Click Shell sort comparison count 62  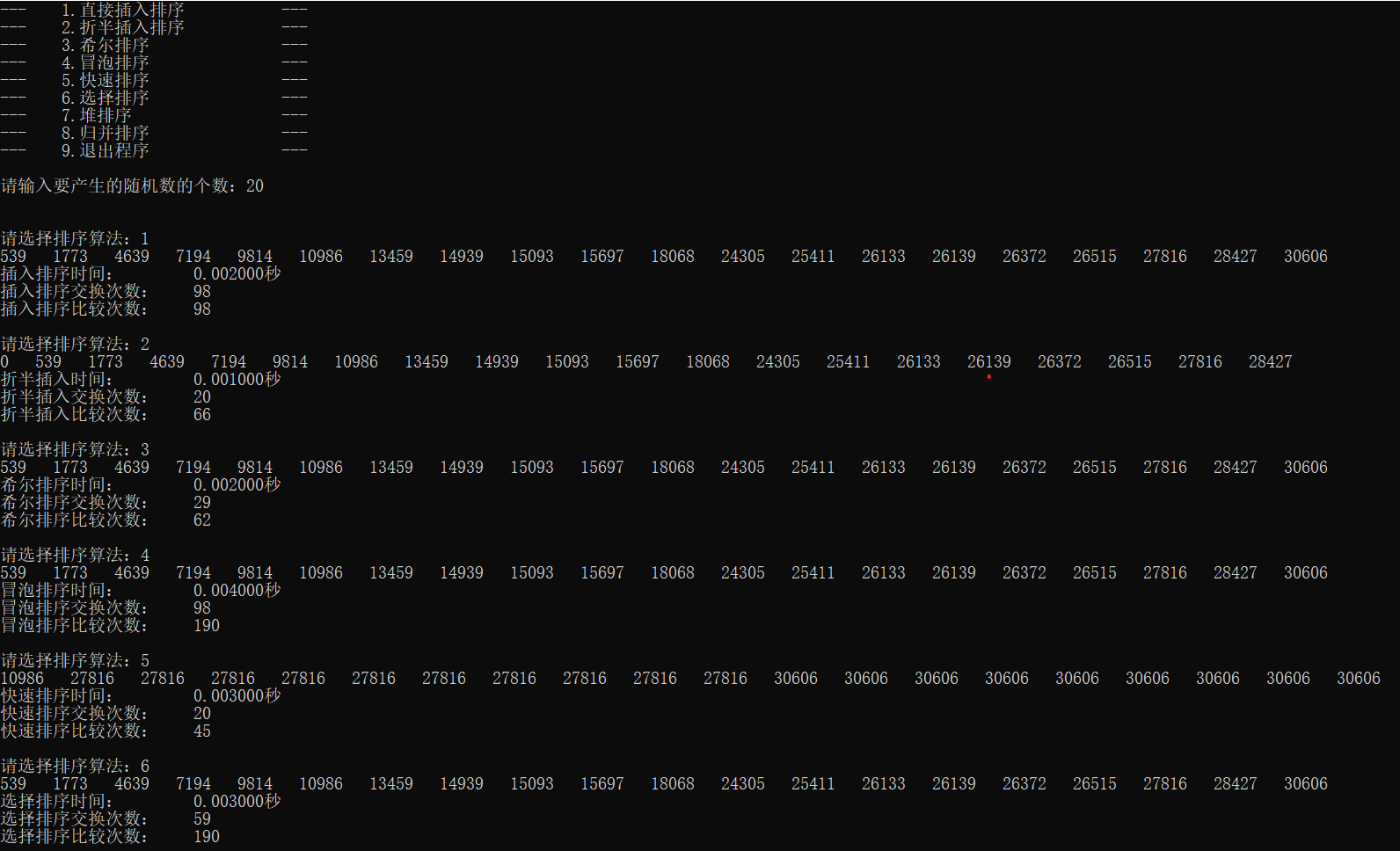click(202, 520)
